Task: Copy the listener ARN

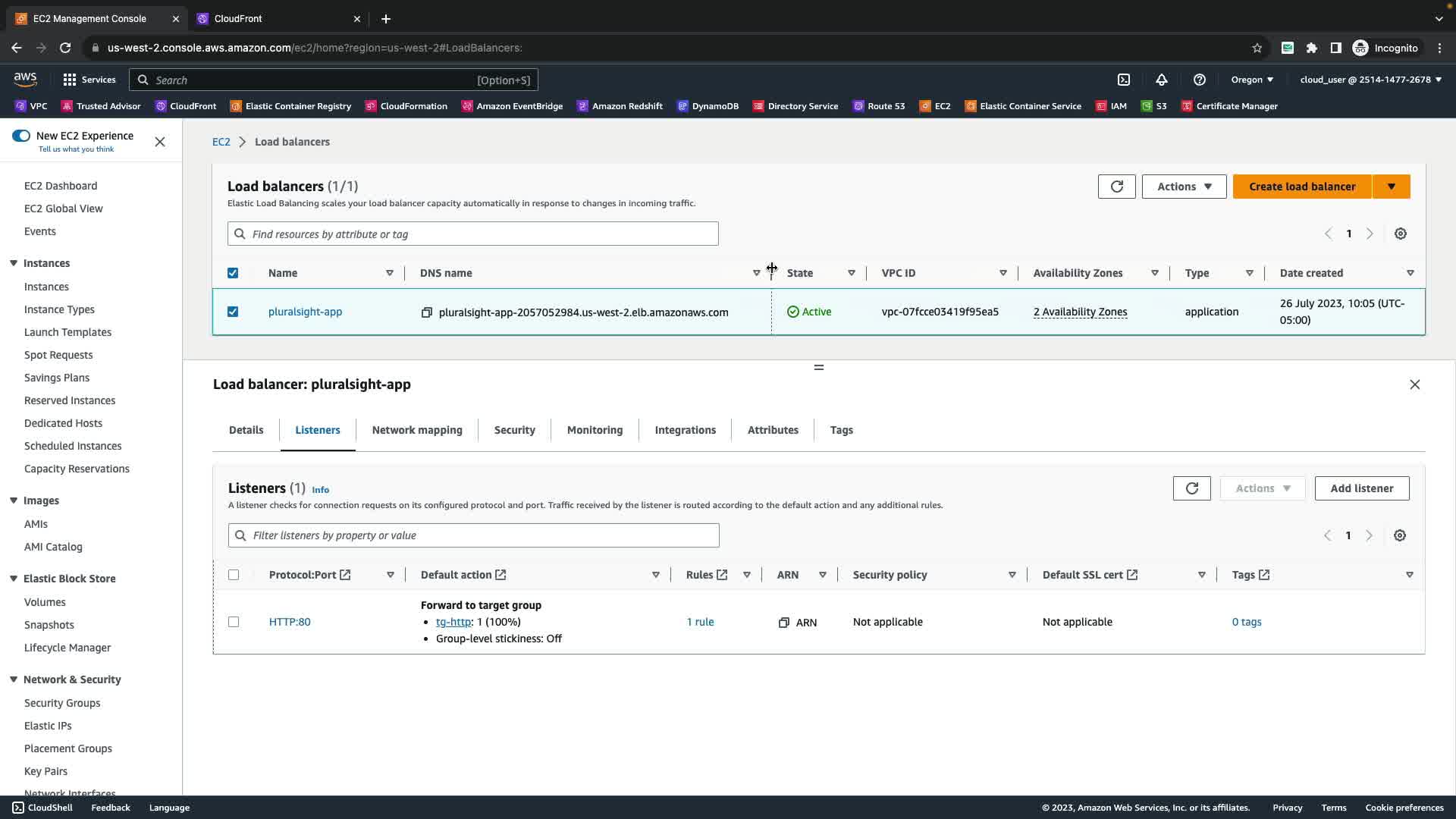Action: [x=784, y=623]
